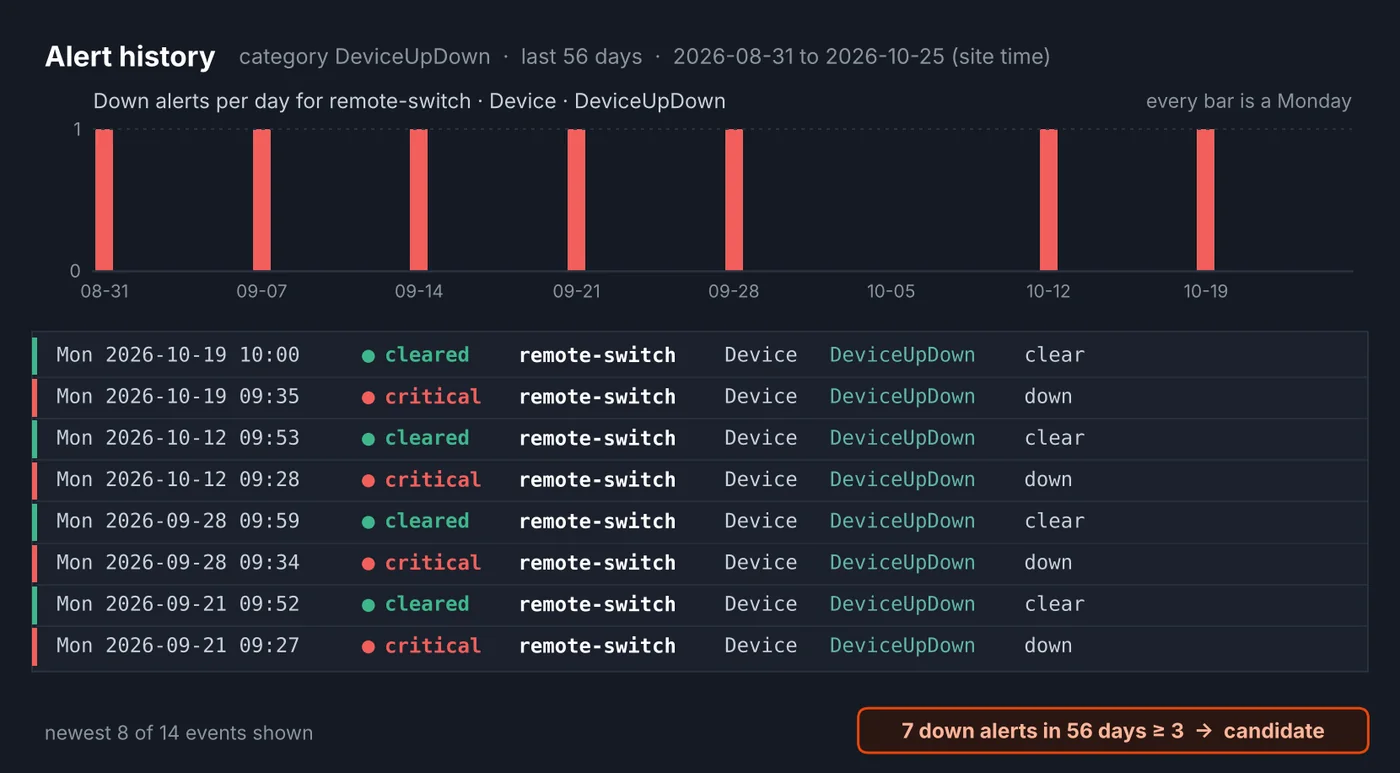Click remote-switch in 10-19 10:00 row
Image resolution: width=1400 pixels, height=773 pixels.
[x=597, y=355]
